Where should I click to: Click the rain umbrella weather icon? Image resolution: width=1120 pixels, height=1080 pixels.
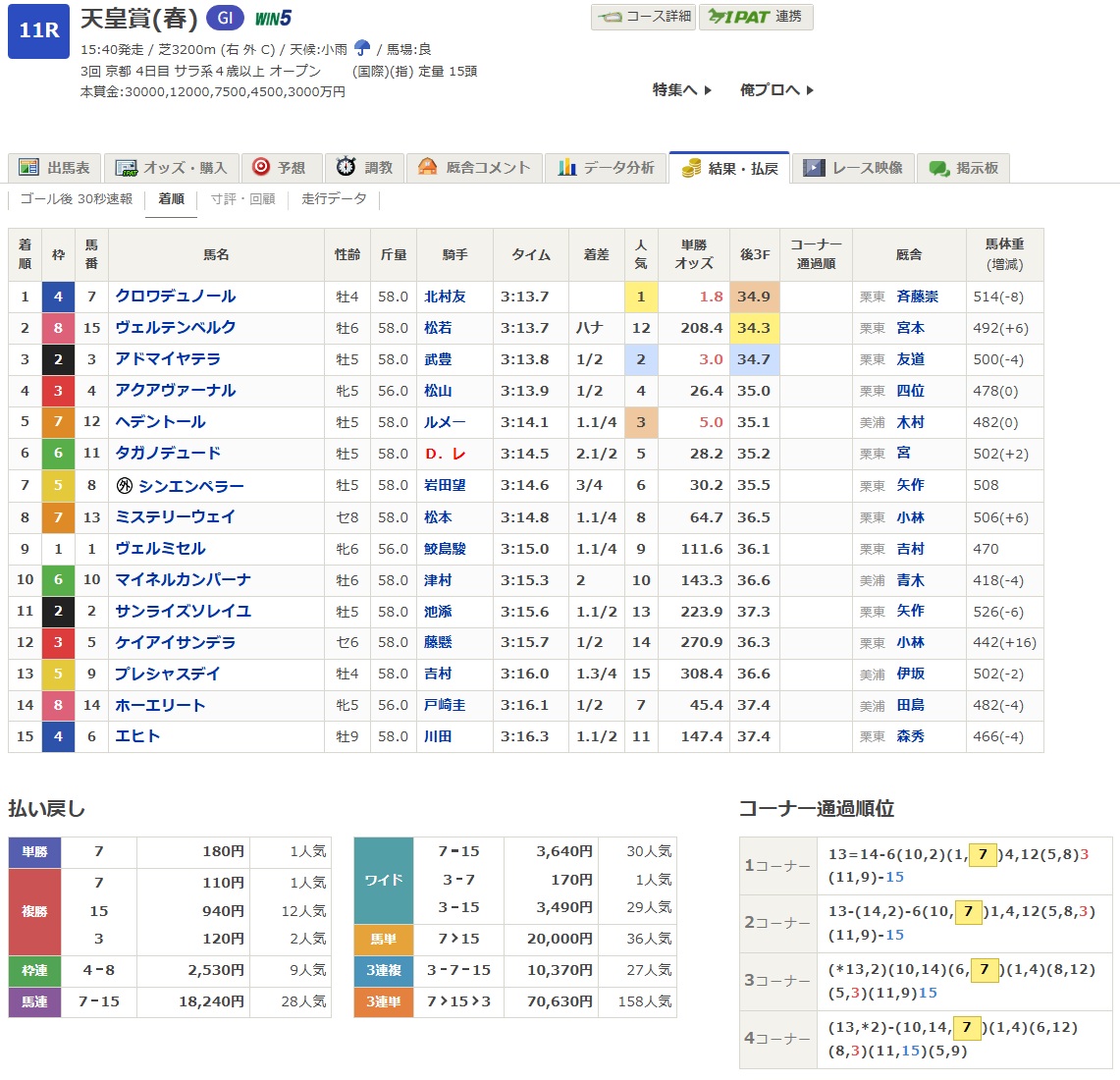tap(362, 48)
